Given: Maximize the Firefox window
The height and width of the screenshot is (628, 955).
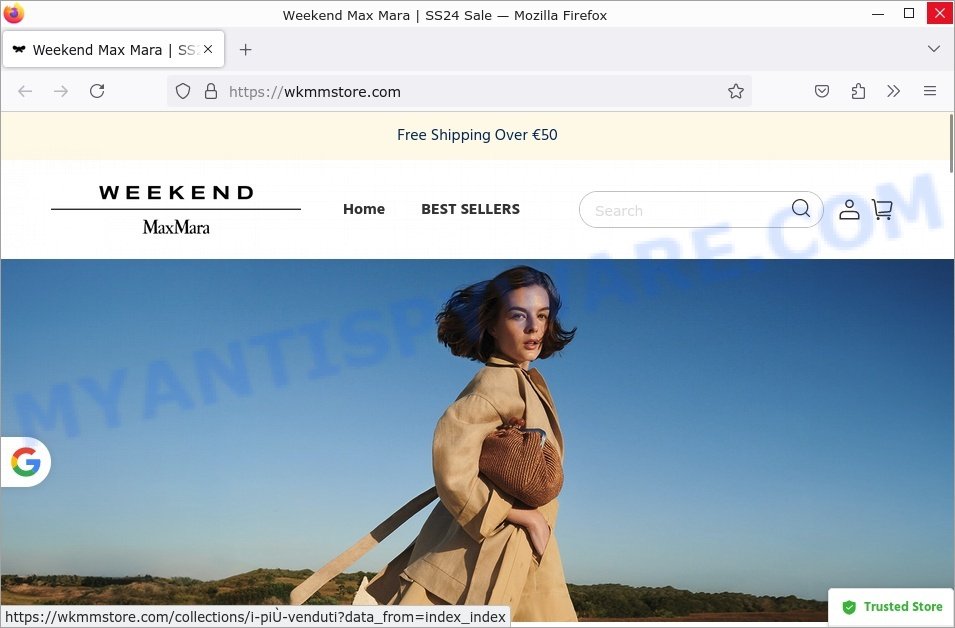Looking at the screenshot, I should point(909,13).
